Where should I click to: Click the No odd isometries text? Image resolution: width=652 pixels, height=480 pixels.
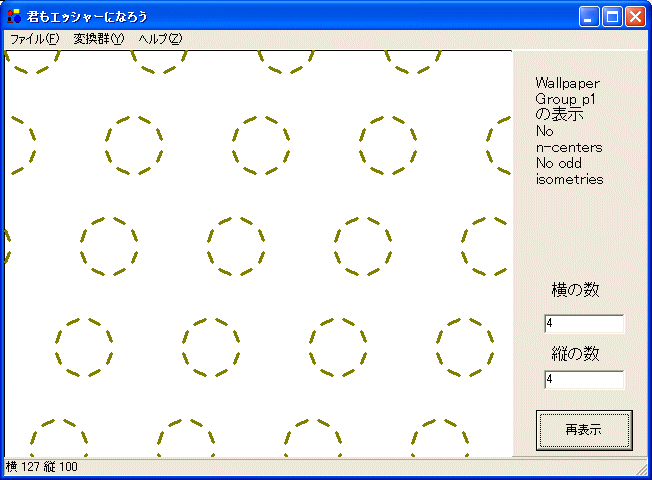[x=569, y=171]
